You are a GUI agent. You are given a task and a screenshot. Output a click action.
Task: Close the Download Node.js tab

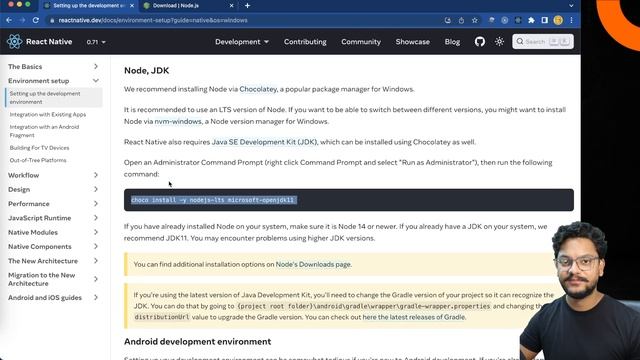(231, 6)
